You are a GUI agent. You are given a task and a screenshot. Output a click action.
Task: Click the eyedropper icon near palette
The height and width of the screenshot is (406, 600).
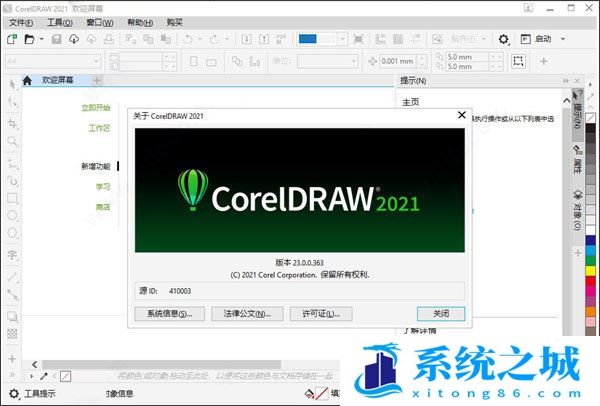click(x=44, y=377)
